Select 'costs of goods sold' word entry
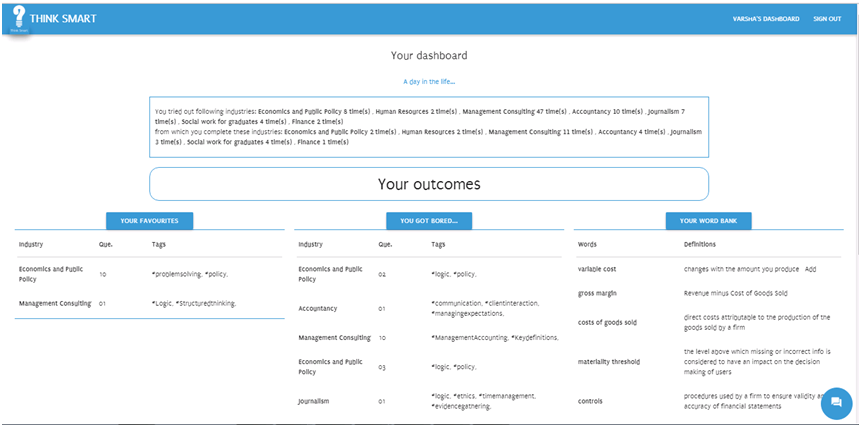This screenshot has width=861, height=427. coord(607,323)
